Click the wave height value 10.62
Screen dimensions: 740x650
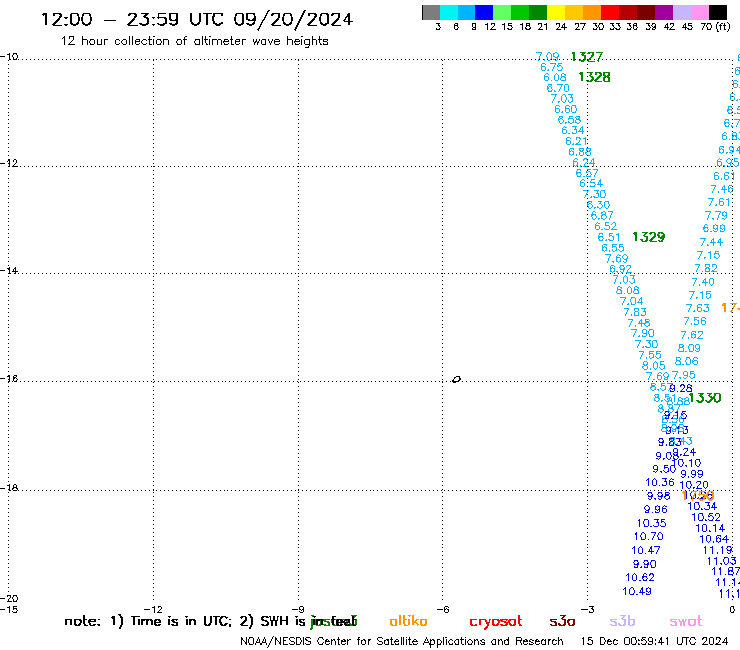[x=640, y=577]
